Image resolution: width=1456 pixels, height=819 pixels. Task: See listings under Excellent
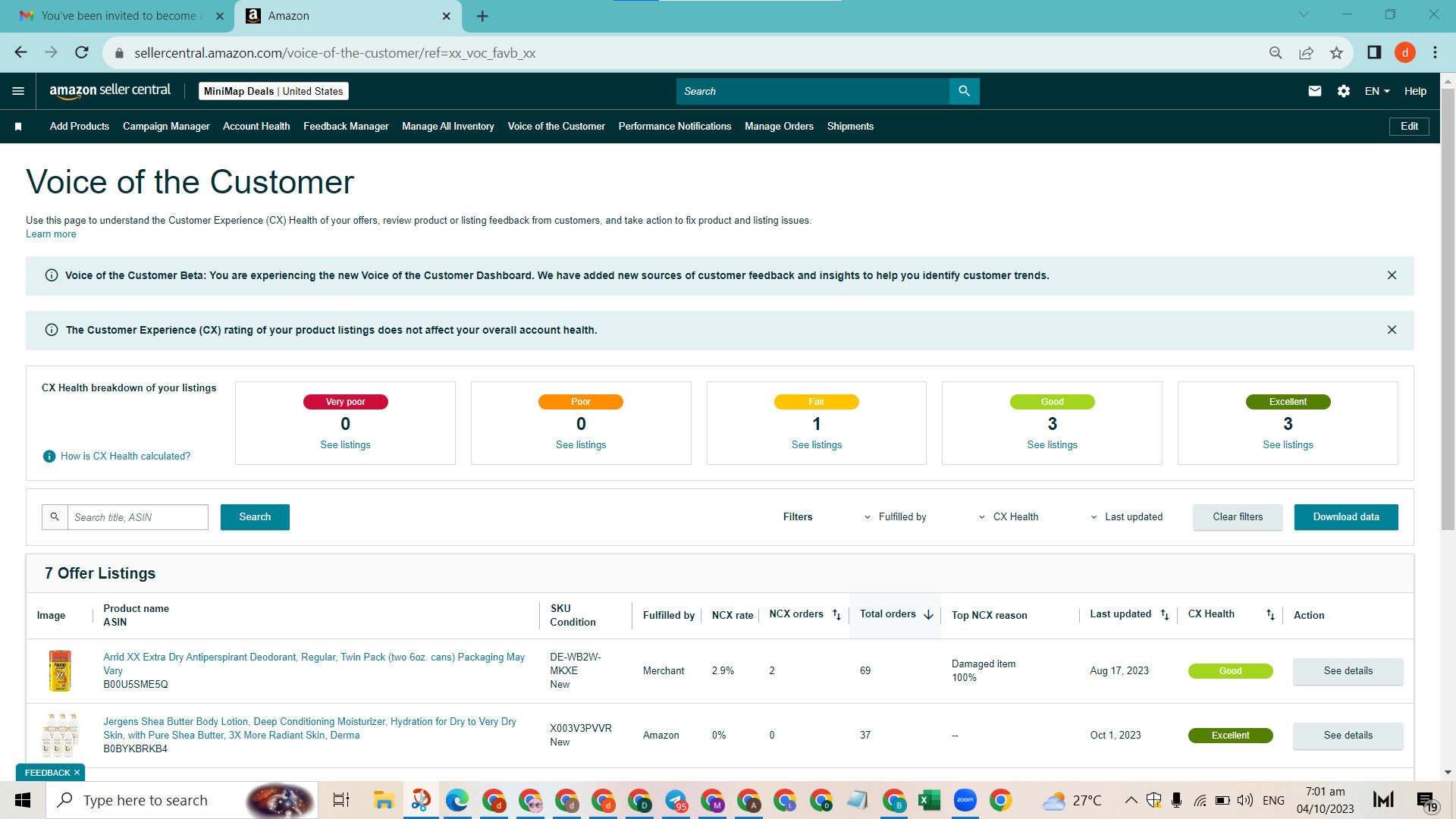[x=1288, y=445]
